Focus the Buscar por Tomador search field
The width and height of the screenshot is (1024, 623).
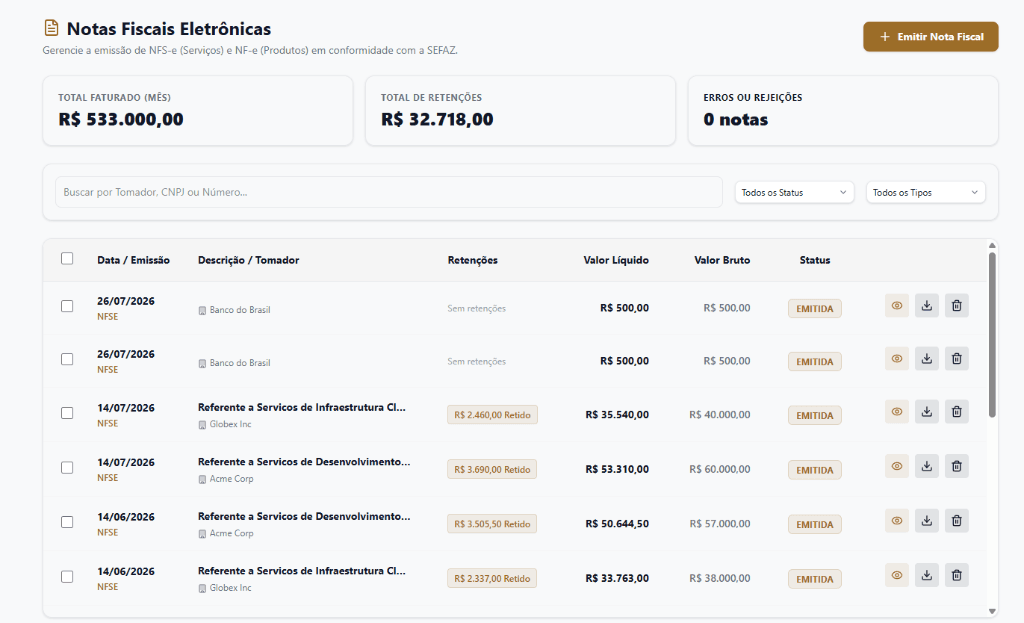coord(389,192)
